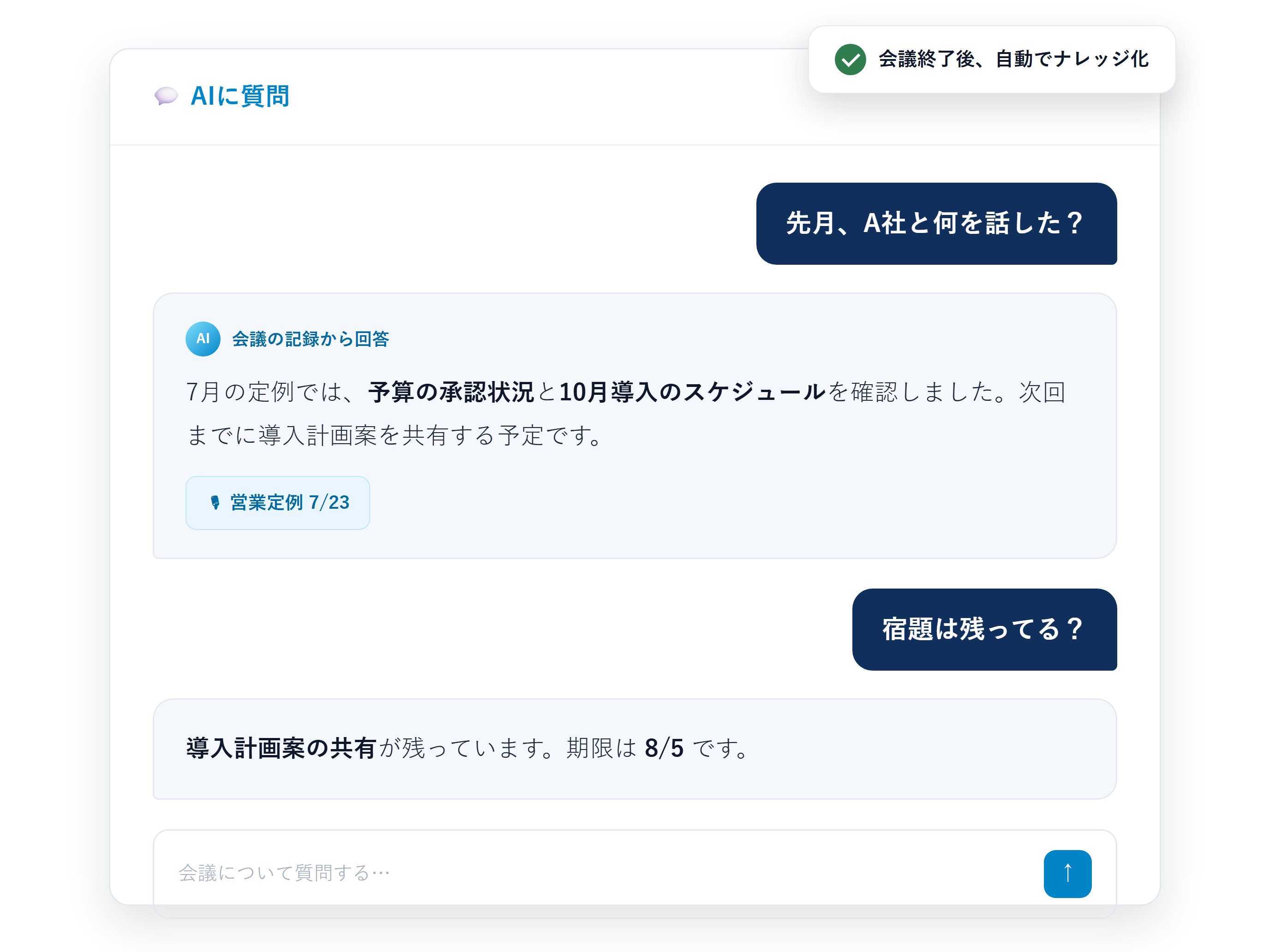Select the 宿題は残ってる？ message bubble
Image resolution: width=1270 pixels, height=952 pixels.
[984, 629]
